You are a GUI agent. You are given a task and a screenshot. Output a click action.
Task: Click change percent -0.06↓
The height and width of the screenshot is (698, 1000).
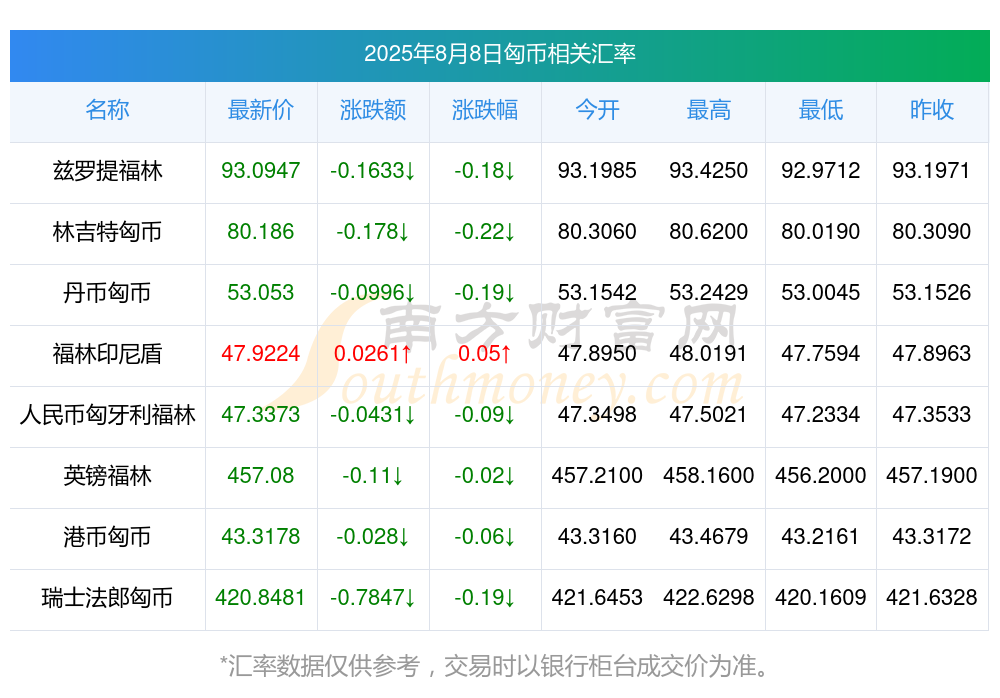485,537
